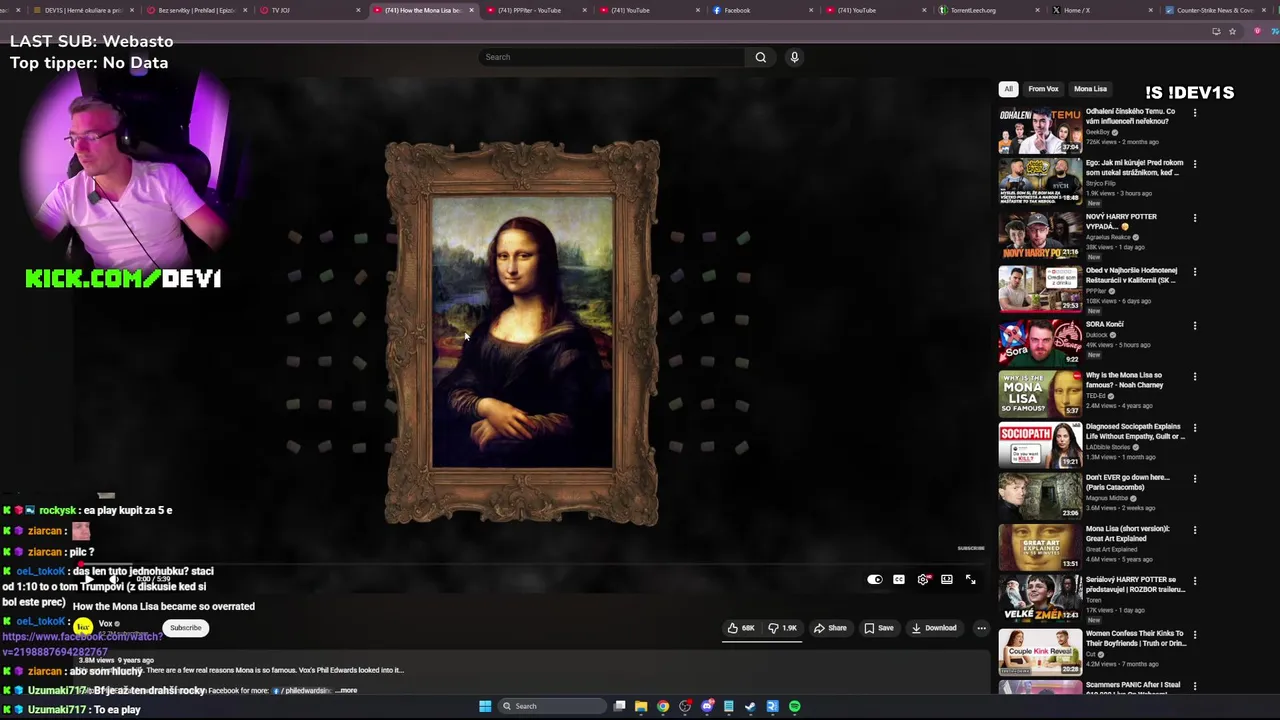This screenshot has height=720, width=1280.
Task: Open the Vox channel avatar
Action: [x=83, y=627]
